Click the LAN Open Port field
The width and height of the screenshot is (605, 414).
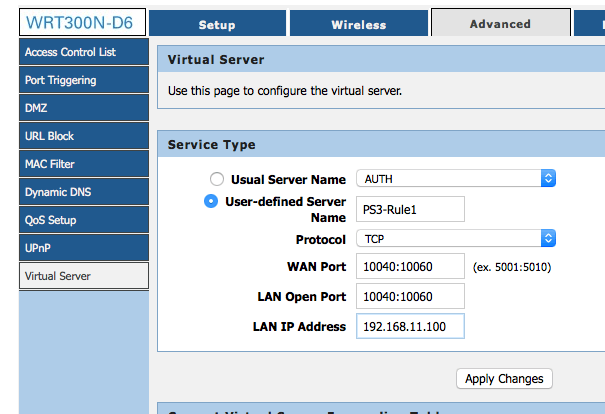(x=410, y=296)
